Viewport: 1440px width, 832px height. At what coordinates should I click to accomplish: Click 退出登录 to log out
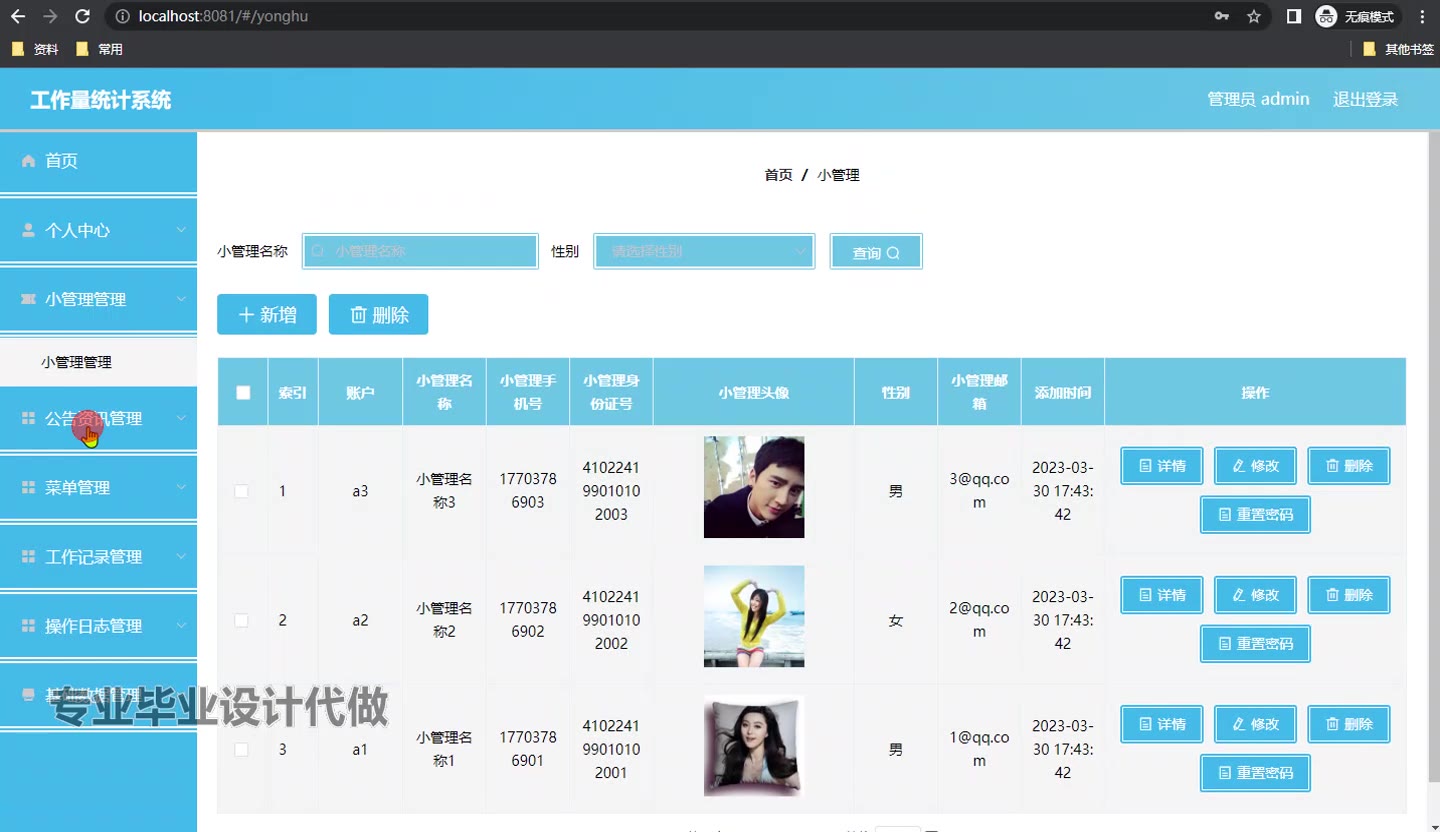1365,99
